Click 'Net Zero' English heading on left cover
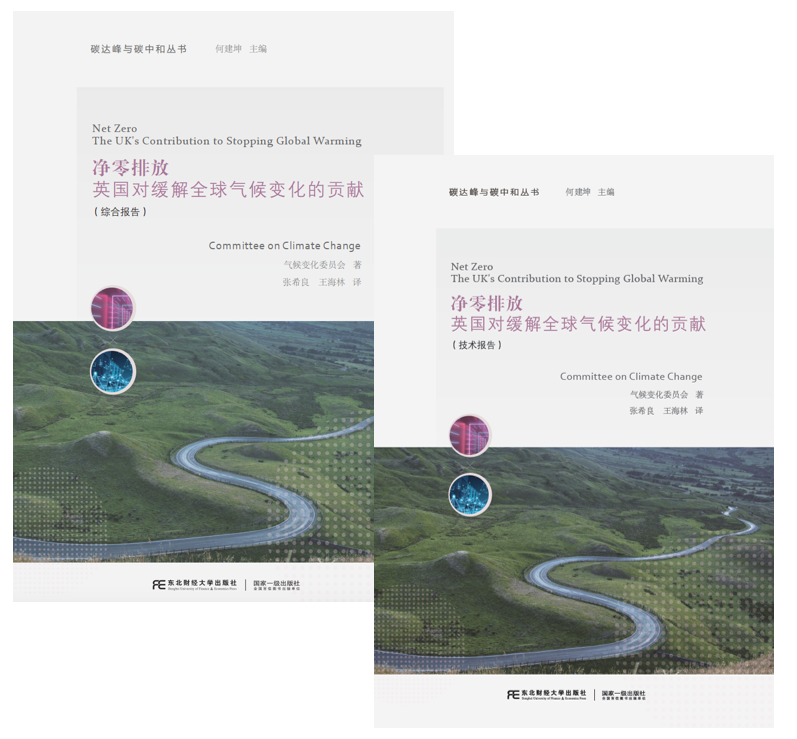This screenshot has height=739, width=797. pos(114,128)
